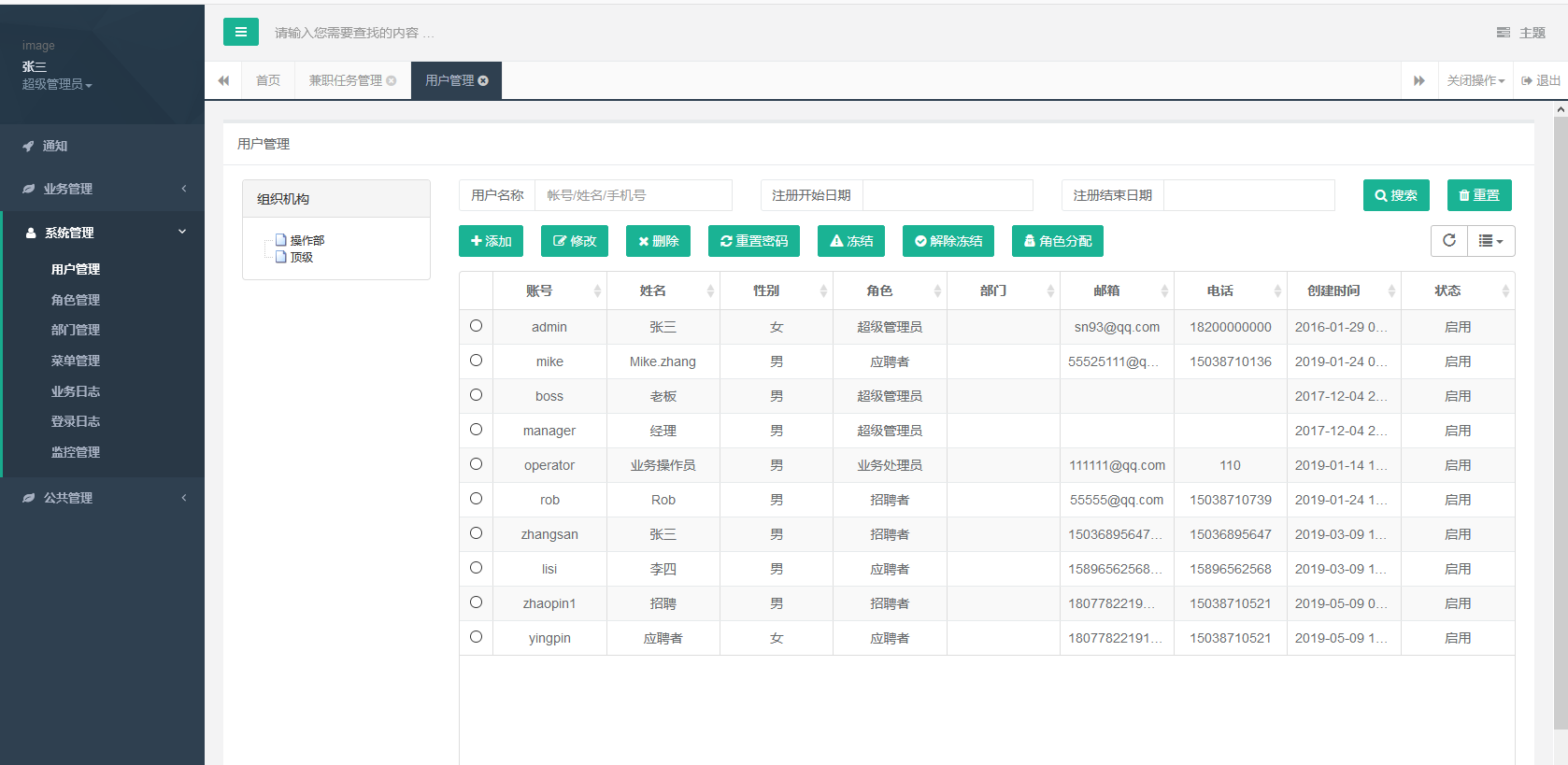Close the 用户管理 tab via its x icon
This screenshot has height=765, width=1568.
[483, 80]
